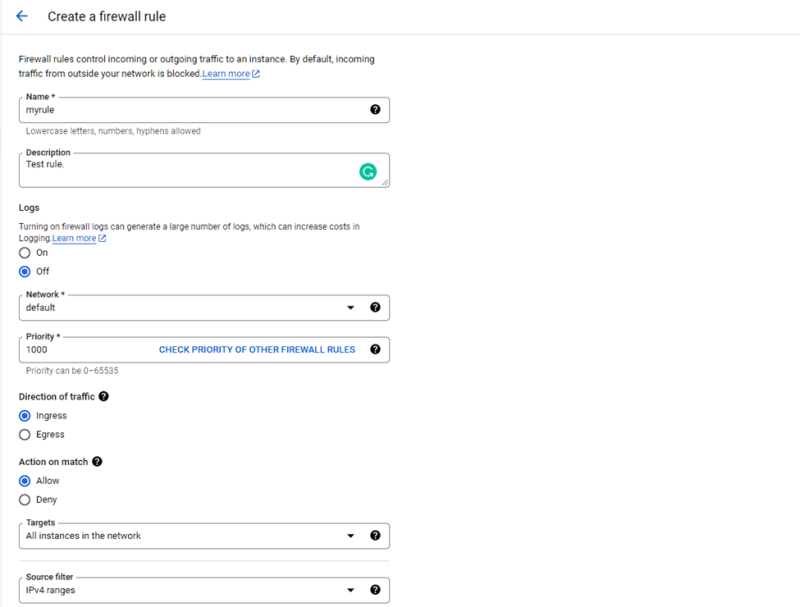Click external-link icon beside firewall rules Learn more
This screenshot has width=800, height=607.
point(256,74)
